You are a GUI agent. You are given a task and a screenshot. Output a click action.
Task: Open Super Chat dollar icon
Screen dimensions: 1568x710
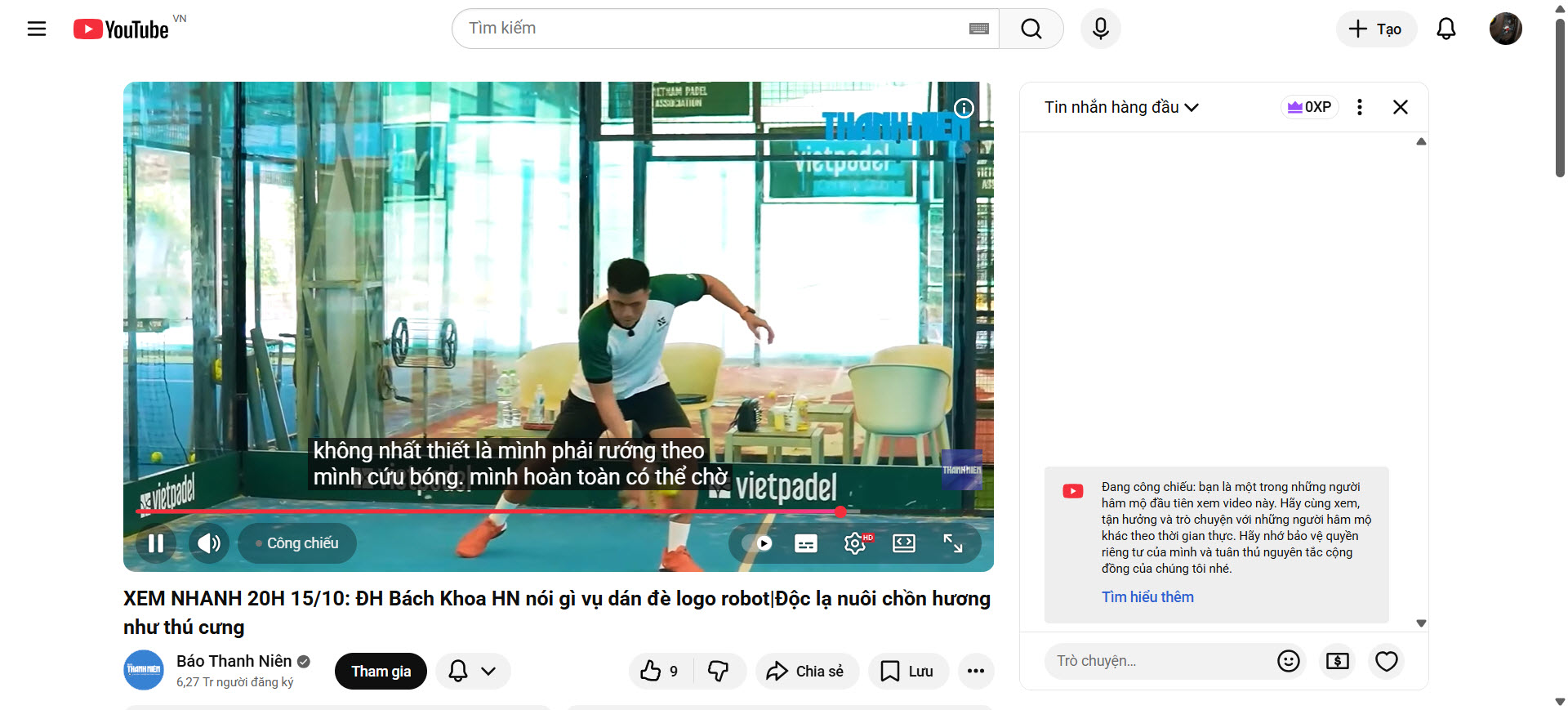click(x=1337, y=661)
